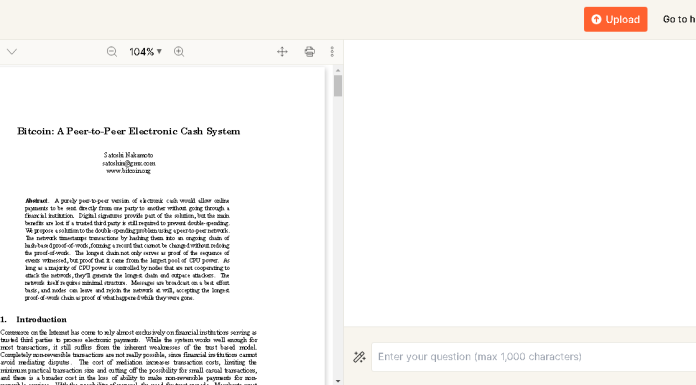Expand the chevron dropdown left of the zoom controls
Screen dimensions: 696x385
12,52
